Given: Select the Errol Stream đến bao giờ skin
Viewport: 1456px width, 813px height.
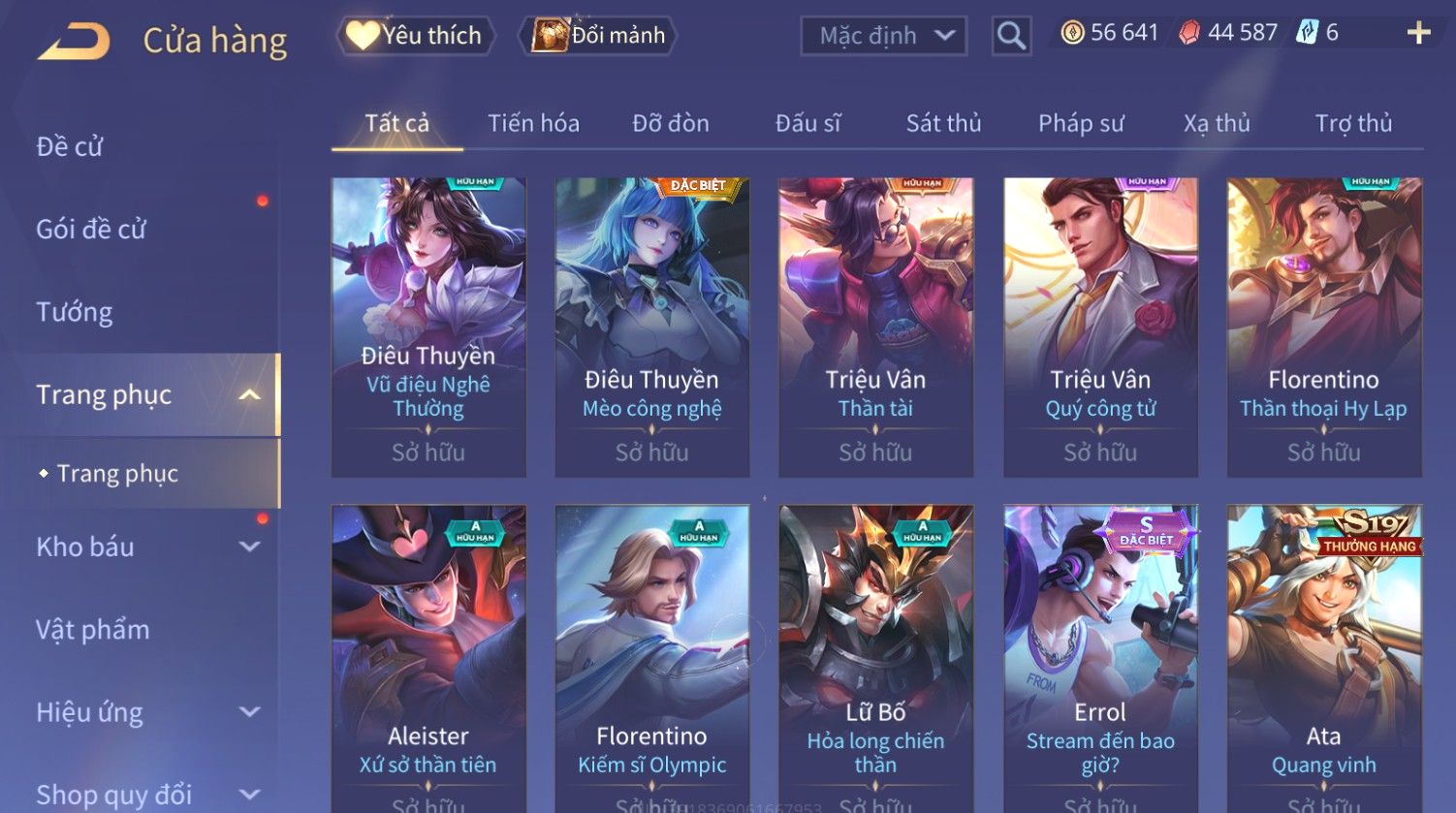Looking at the screenshot, I should pos(1100,659).
